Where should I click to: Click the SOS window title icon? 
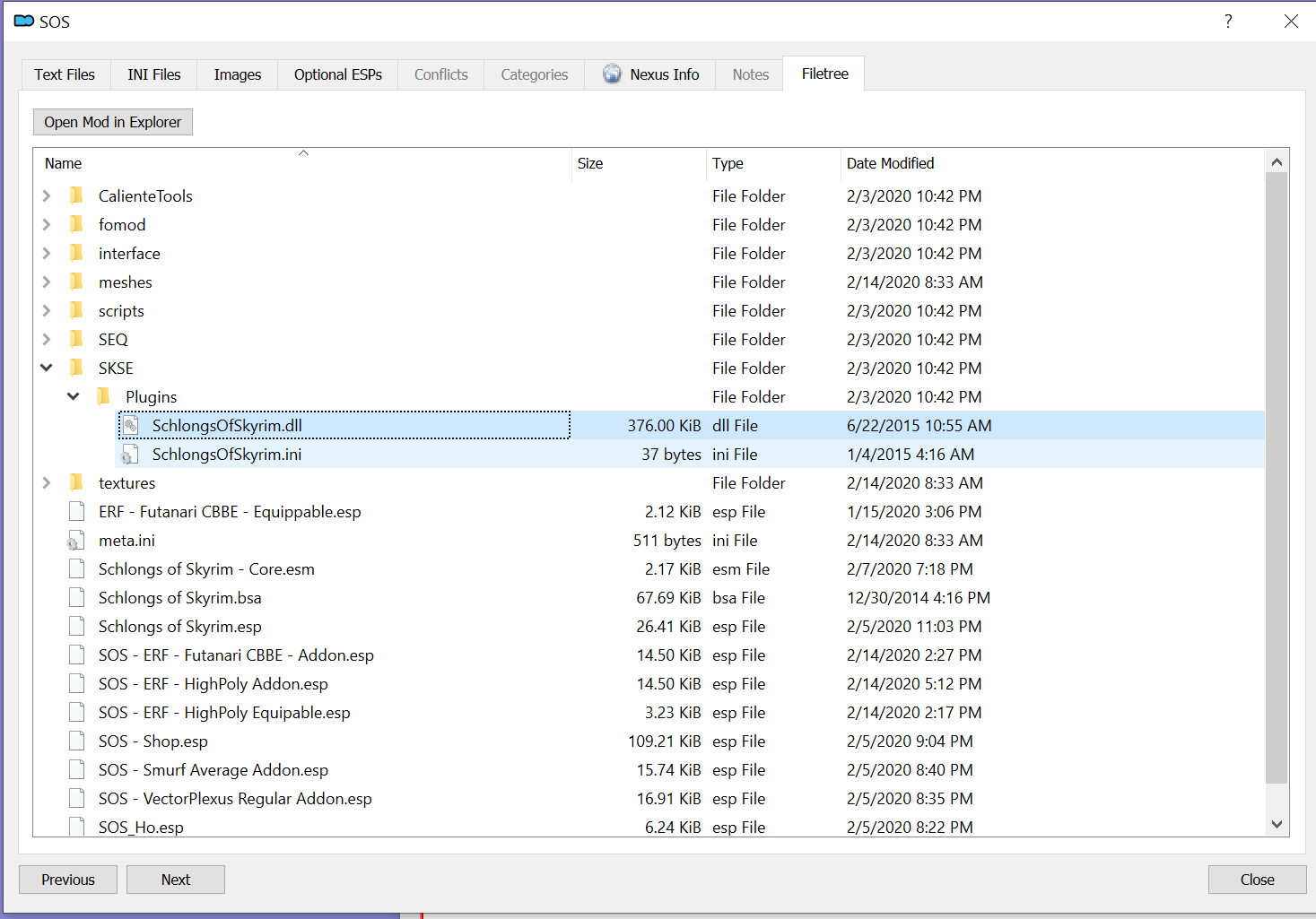point(24,21)
